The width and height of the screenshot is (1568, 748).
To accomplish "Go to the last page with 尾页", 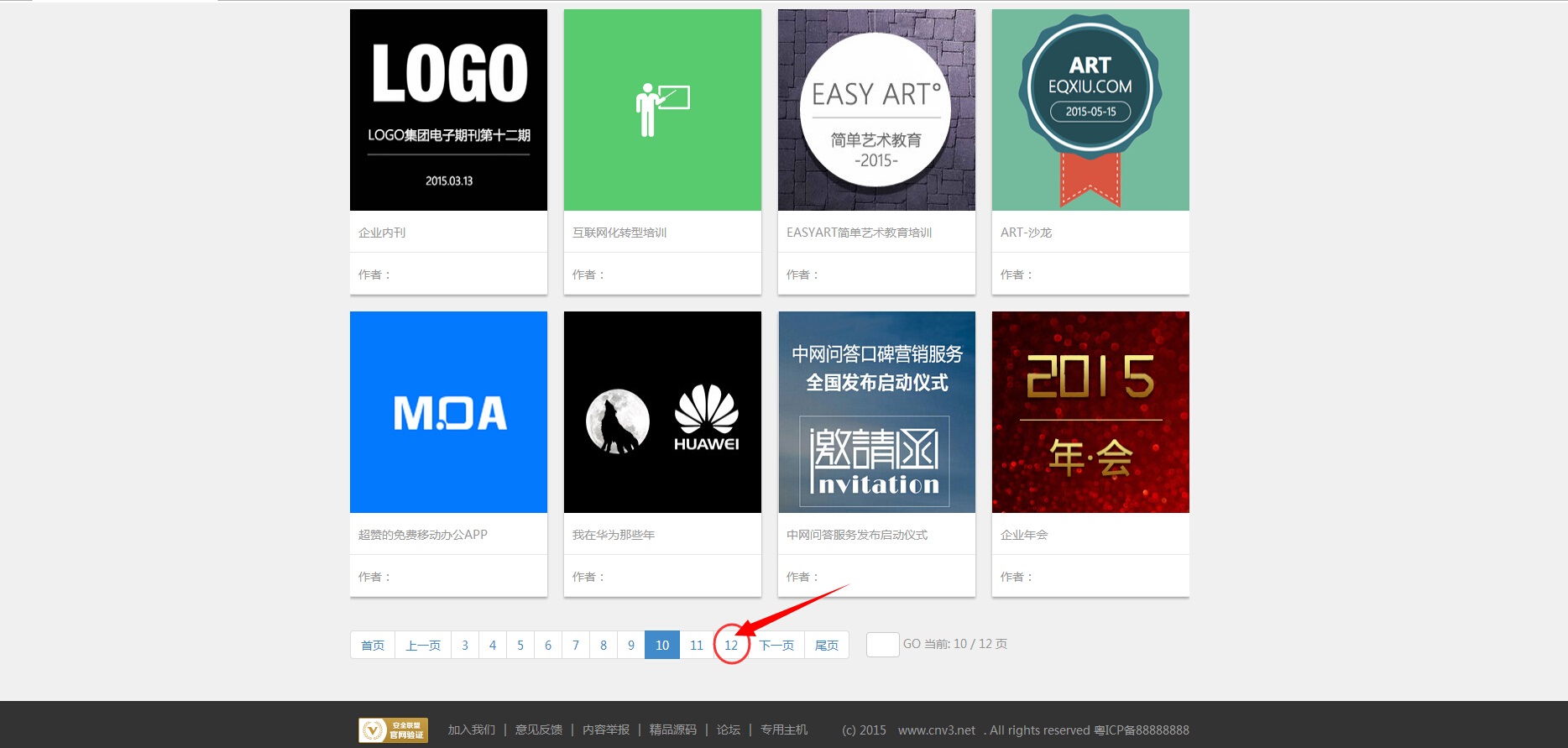I will (827, 645).
